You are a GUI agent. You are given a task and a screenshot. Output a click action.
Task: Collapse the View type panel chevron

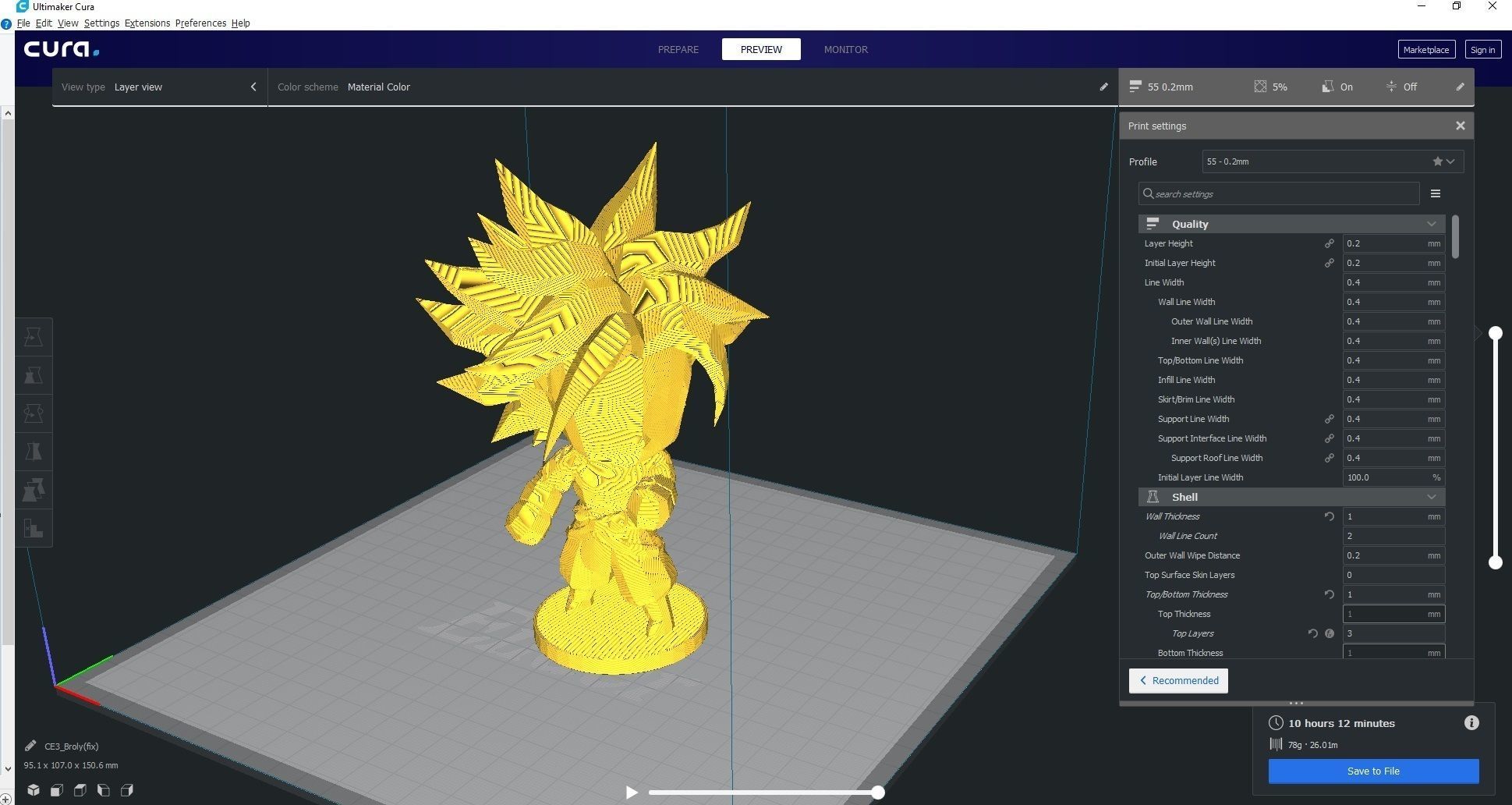point(253,87)
